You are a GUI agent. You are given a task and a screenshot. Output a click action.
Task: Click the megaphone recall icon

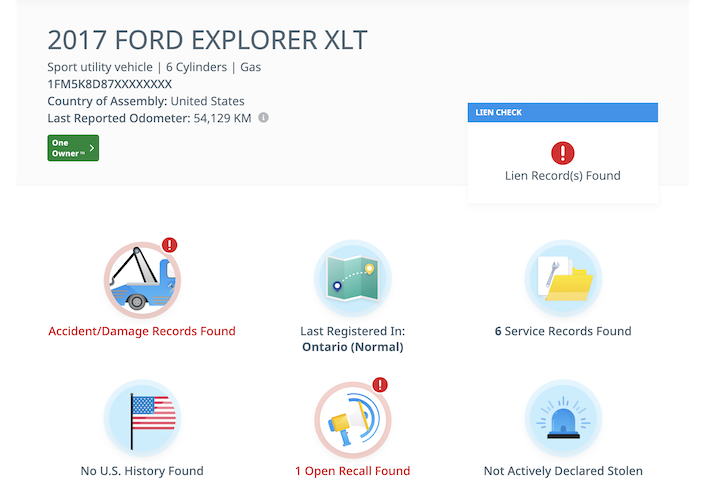coord(353,420)
